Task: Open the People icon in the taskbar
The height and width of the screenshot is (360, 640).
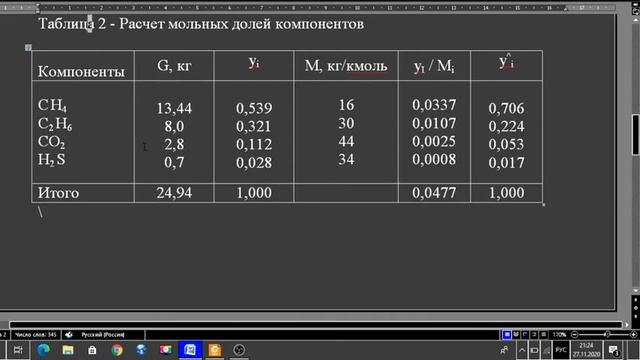Action: pos(504,350)
